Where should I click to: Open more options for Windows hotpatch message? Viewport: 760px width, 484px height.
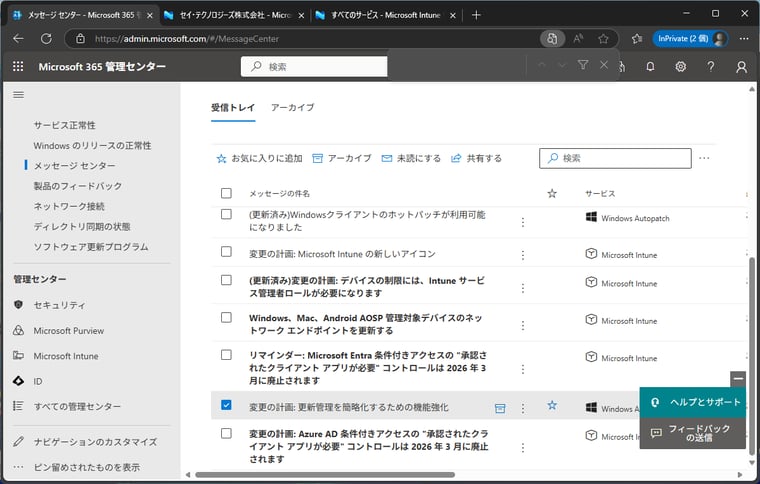[522, 222]
